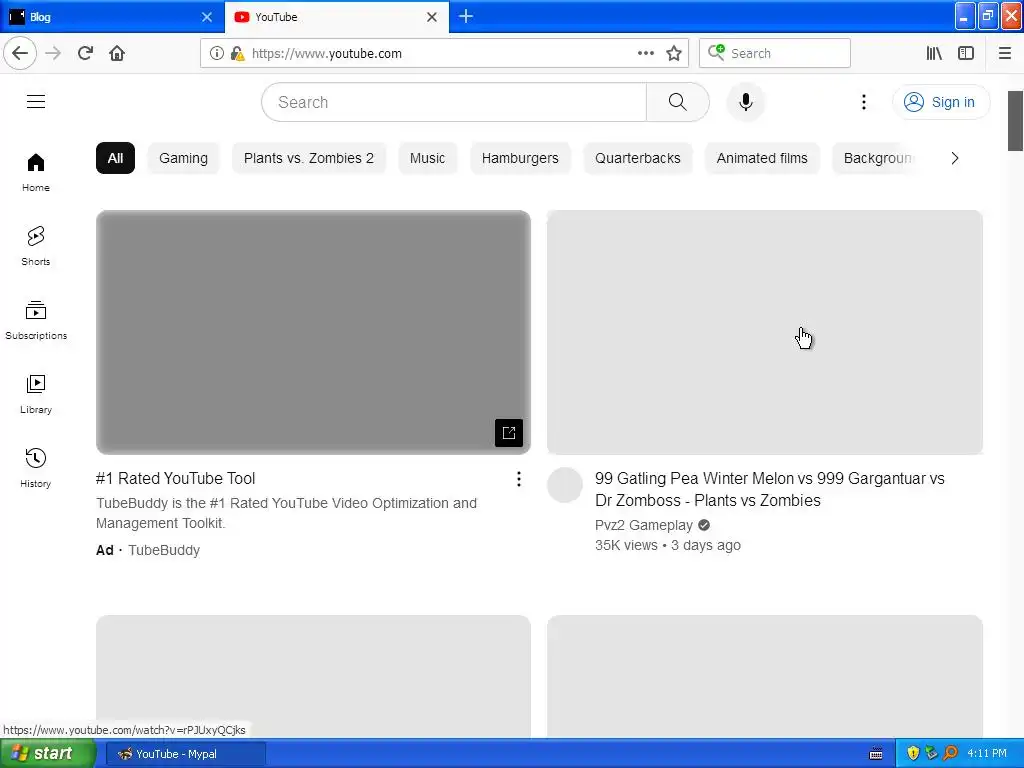
Task: Go back with browser back arrow
Action: 20,54
